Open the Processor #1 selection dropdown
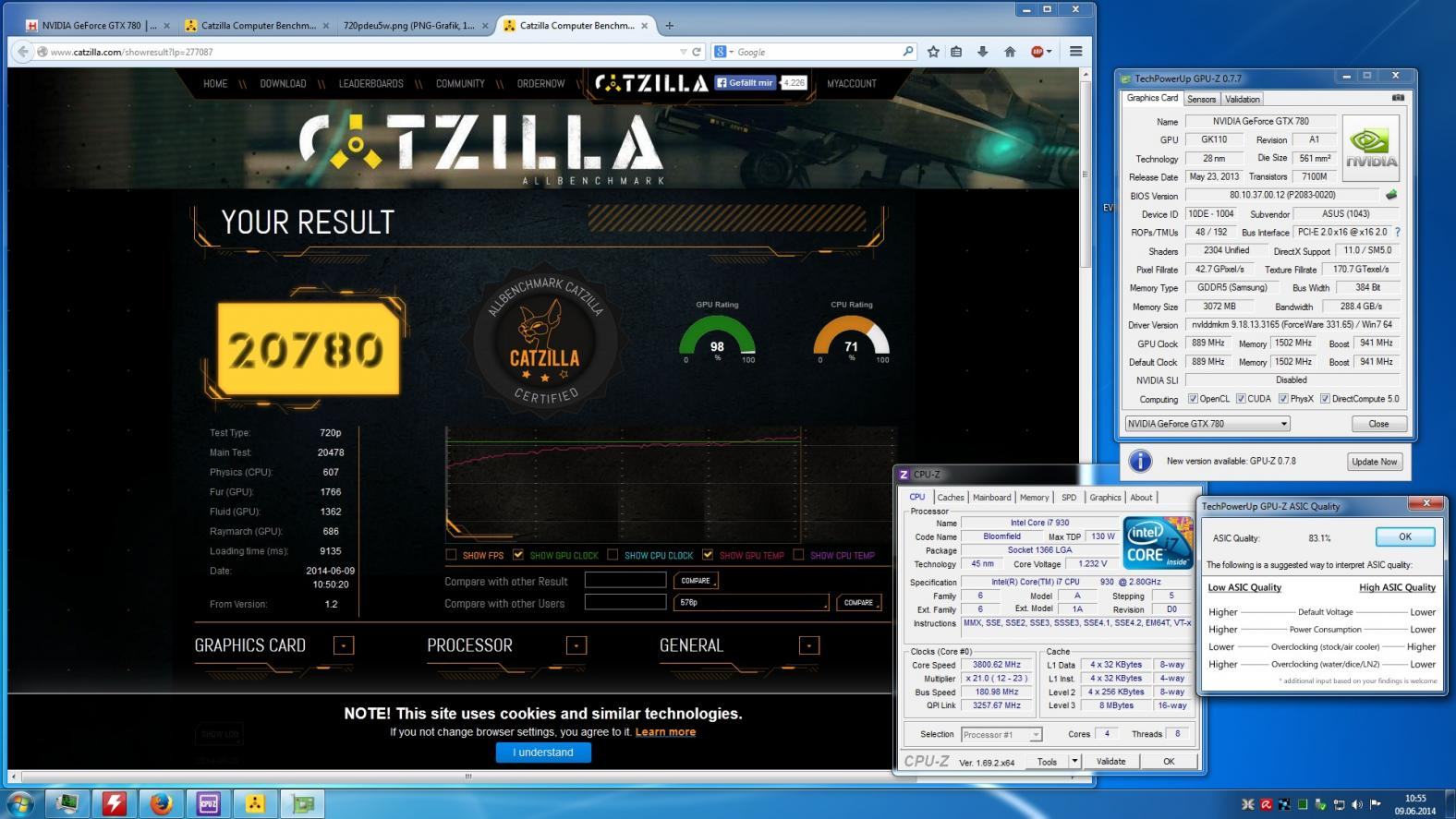The width and height of the screenshot is (1456, 819). click(1001, 734)
